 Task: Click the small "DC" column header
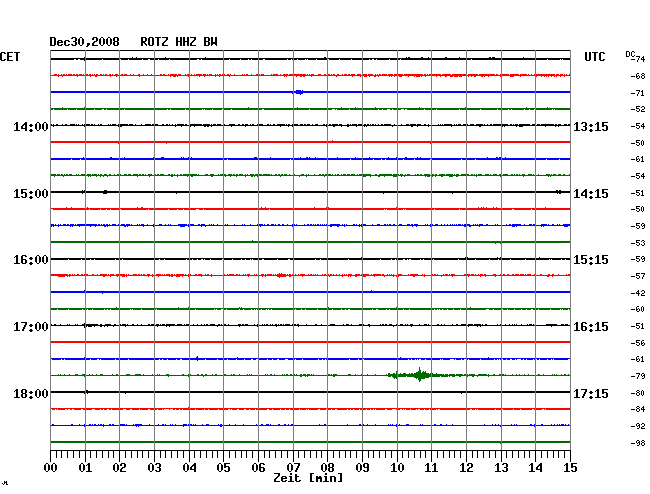pyautogui.click(x=630, y=54)
